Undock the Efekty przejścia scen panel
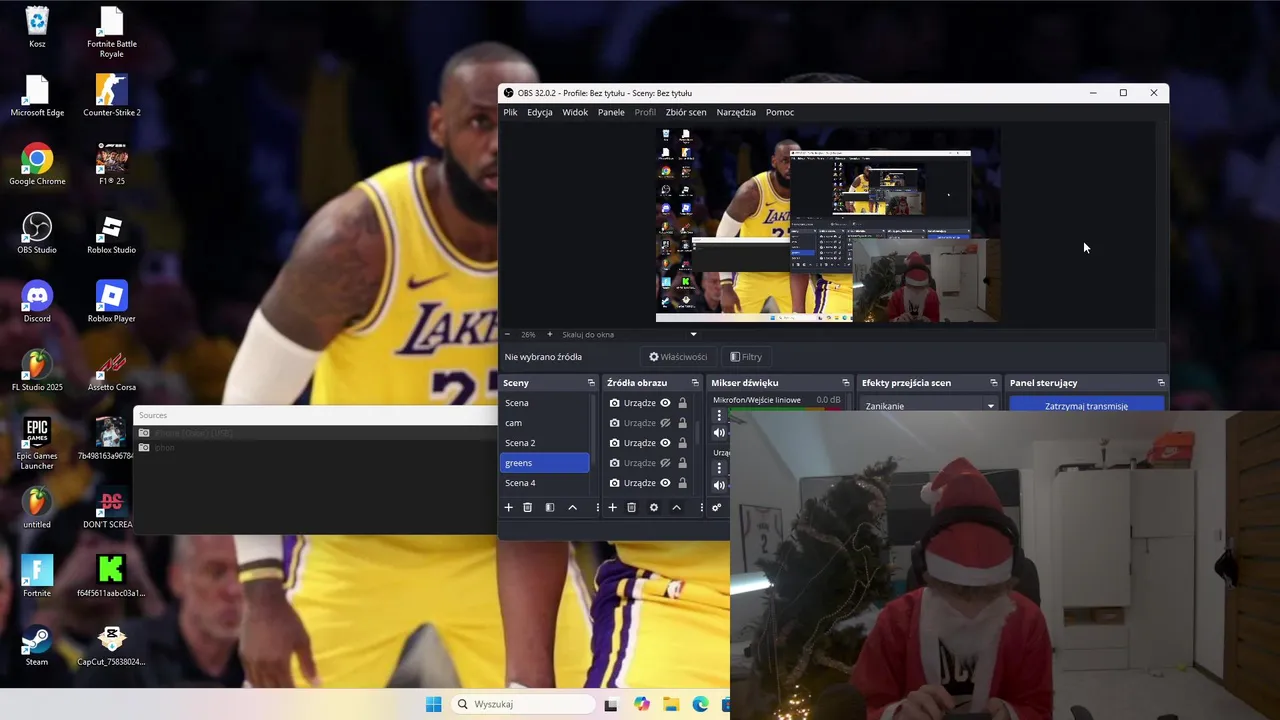Viewport: 1280px width, 720px height. point(994,383)
